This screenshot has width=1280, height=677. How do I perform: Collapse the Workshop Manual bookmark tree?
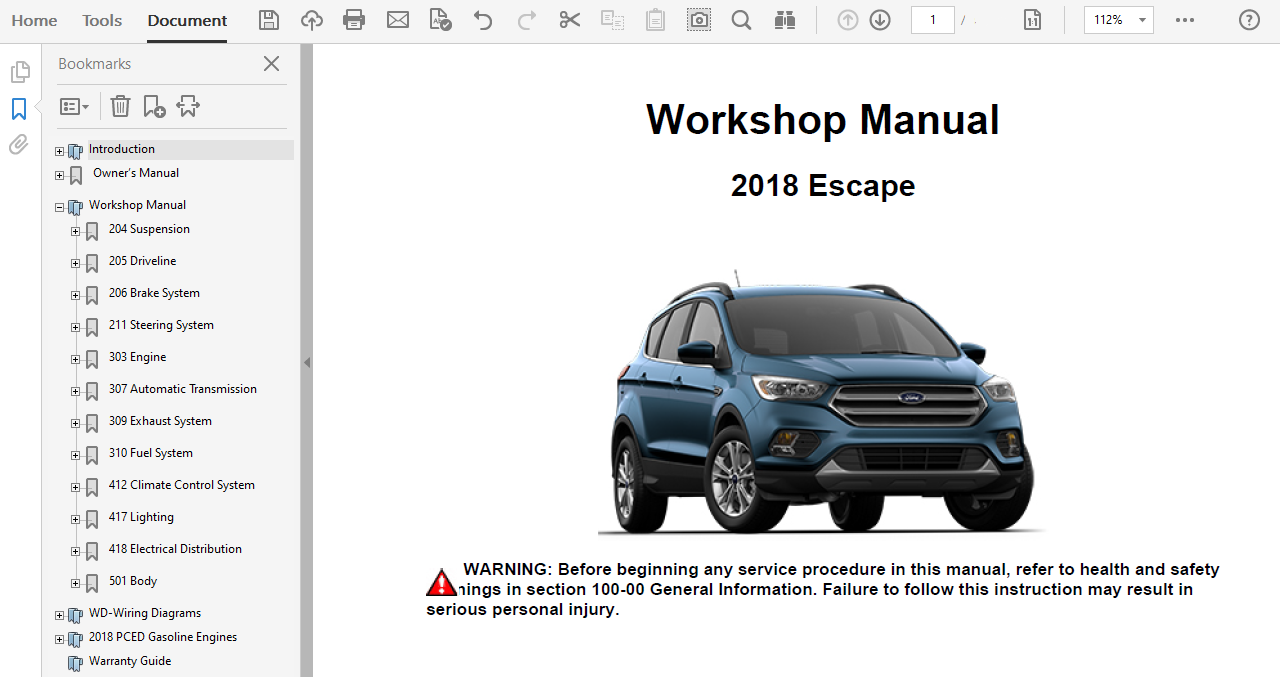pyautogui.click(x=59, y=208)
